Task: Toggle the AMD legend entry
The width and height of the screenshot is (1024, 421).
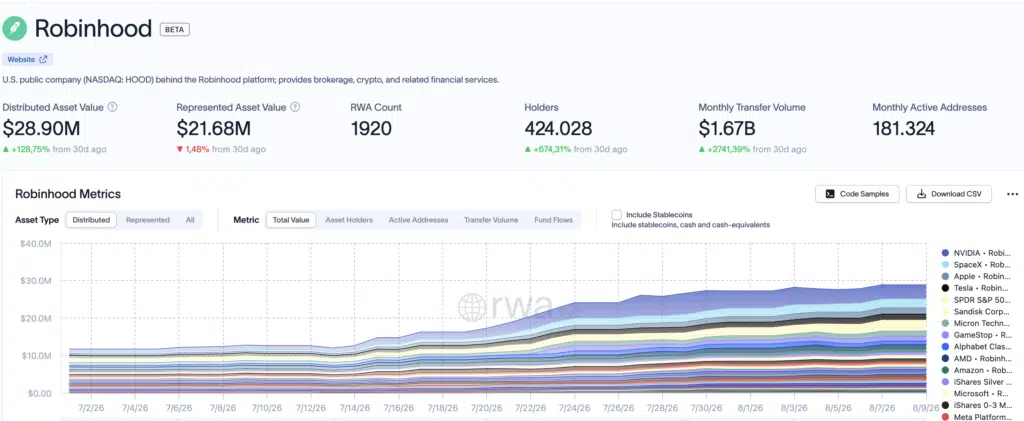Action: pyautogui.click(x=976, y=358)
